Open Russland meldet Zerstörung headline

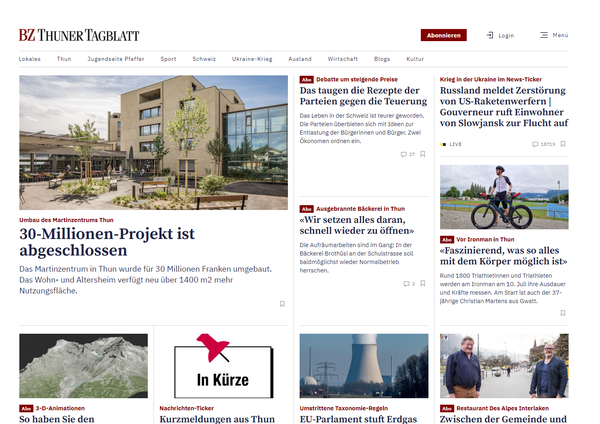[504, 107]
